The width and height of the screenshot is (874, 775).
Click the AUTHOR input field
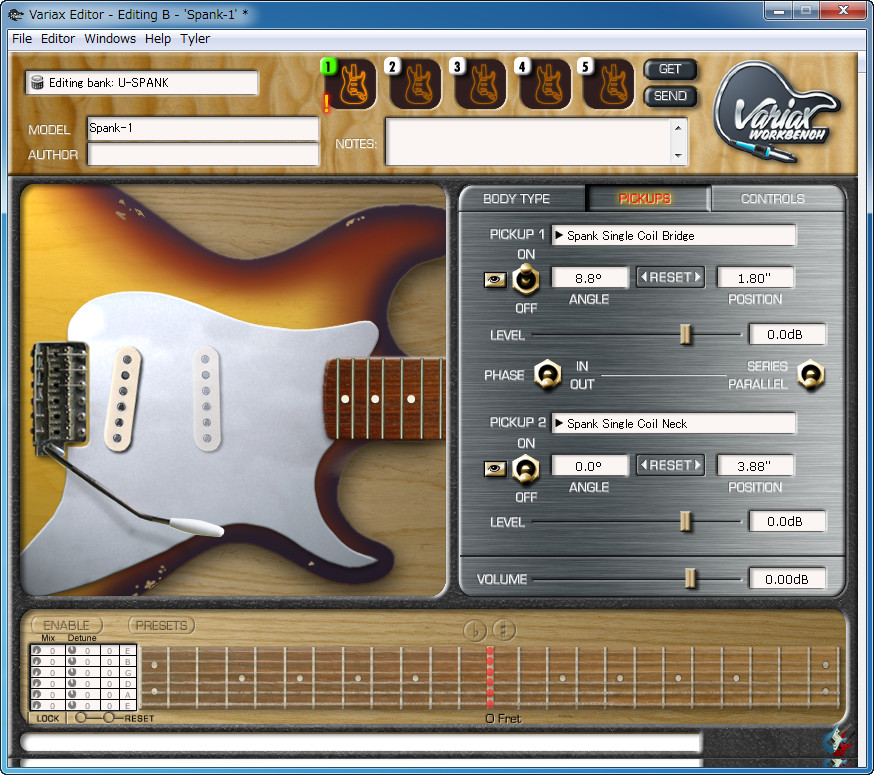coord(203,154)
